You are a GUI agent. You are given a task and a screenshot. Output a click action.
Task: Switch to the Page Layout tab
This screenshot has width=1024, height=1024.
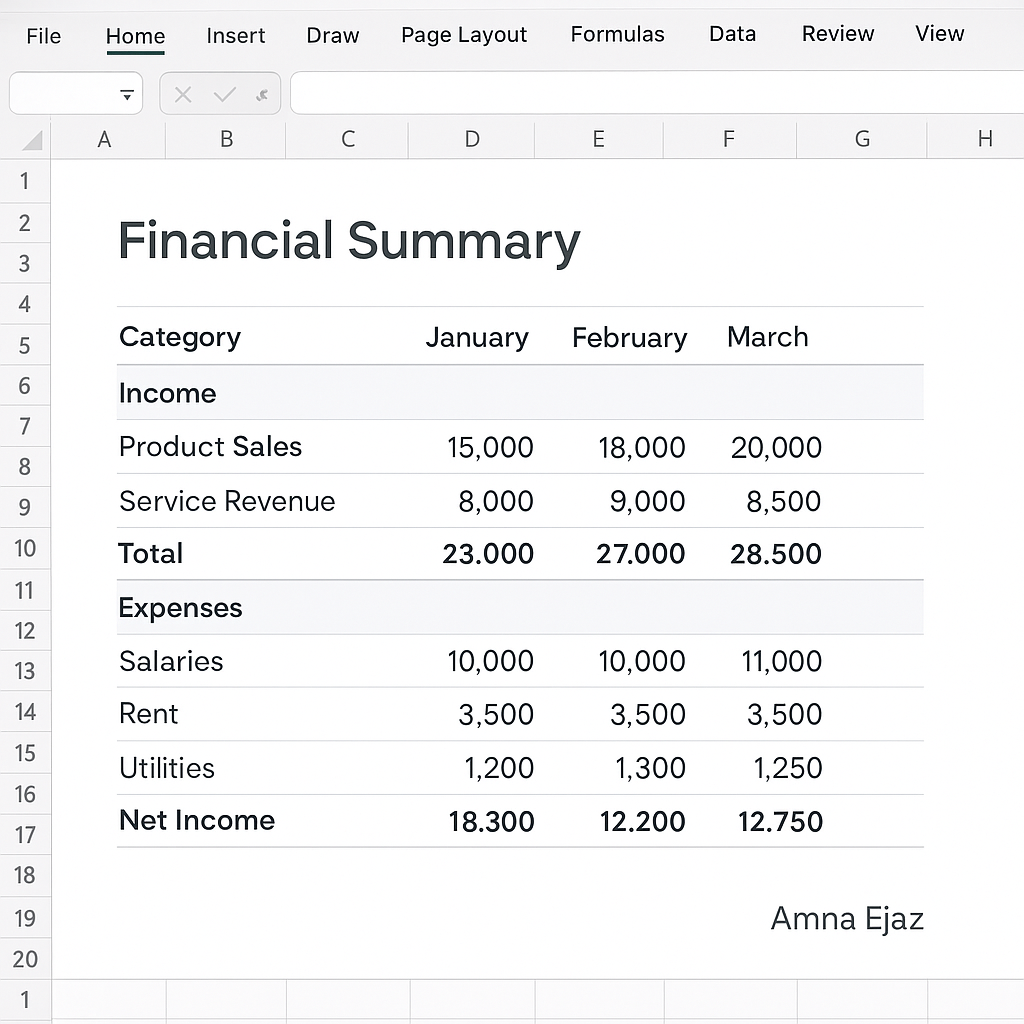coord(463,36)
